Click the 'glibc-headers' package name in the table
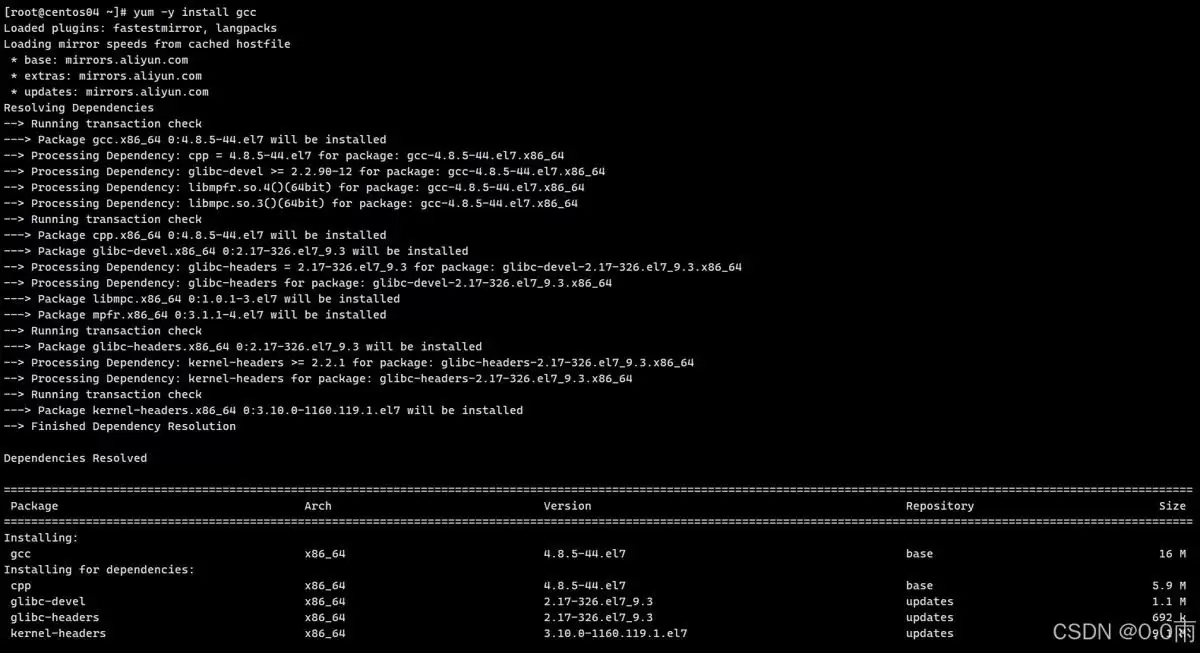The width and height of the screenshot is (1200, 653). [x=55, y=619]
